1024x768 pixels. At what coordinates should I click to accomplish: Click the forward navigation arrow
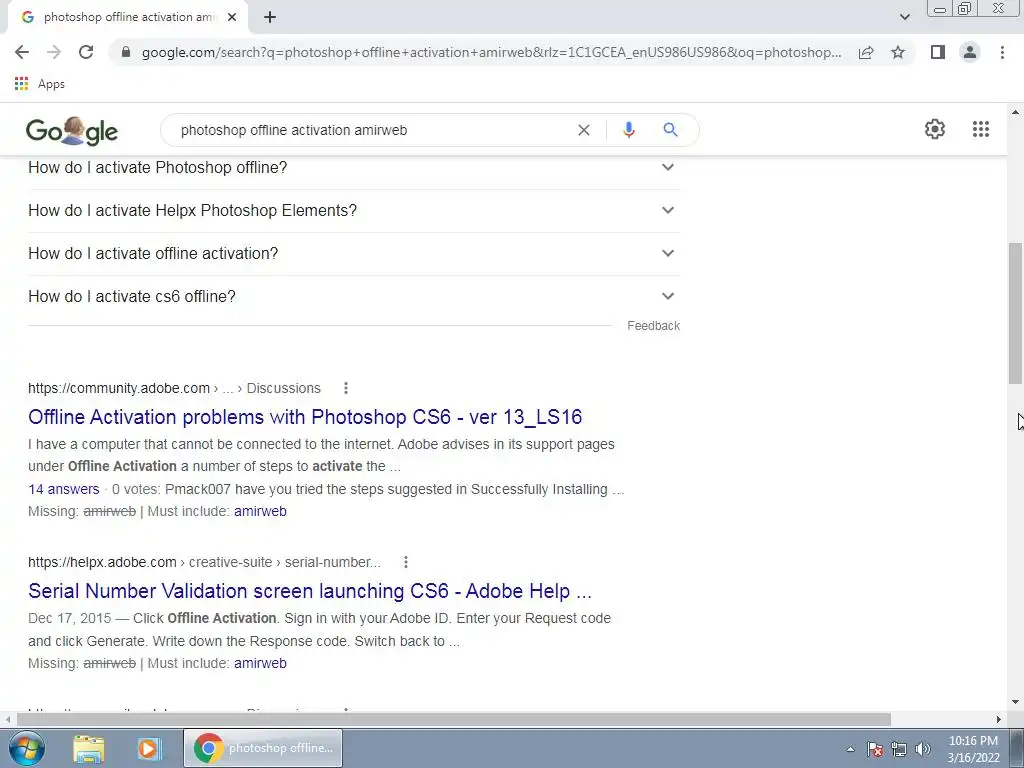point(54,52)
